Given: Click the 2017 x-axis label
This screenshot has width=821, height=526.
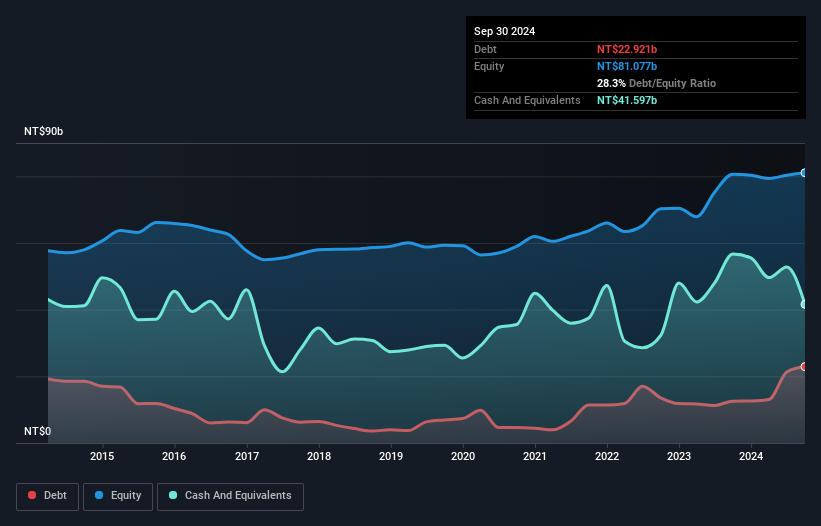Looking at the screenshot, I should 247,456.
